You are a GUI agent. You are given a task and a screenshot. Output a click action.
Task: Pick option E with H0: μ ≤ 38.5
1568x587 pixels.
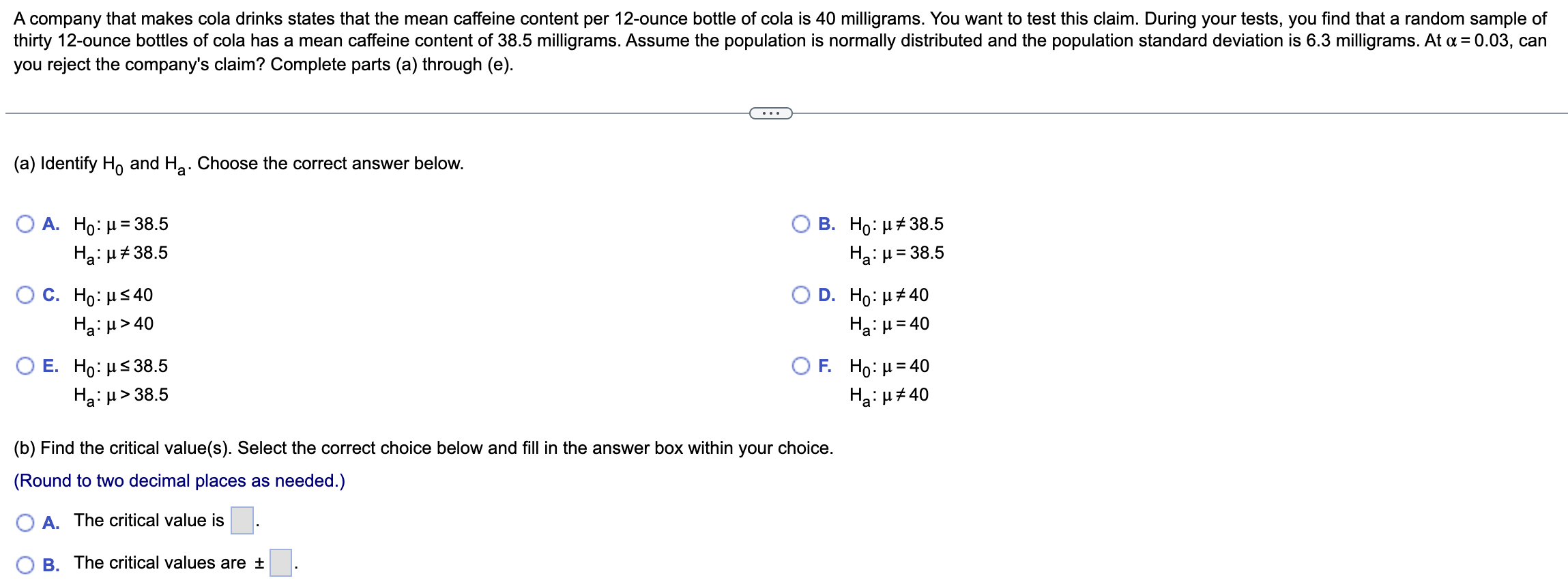tap(25, 366)
